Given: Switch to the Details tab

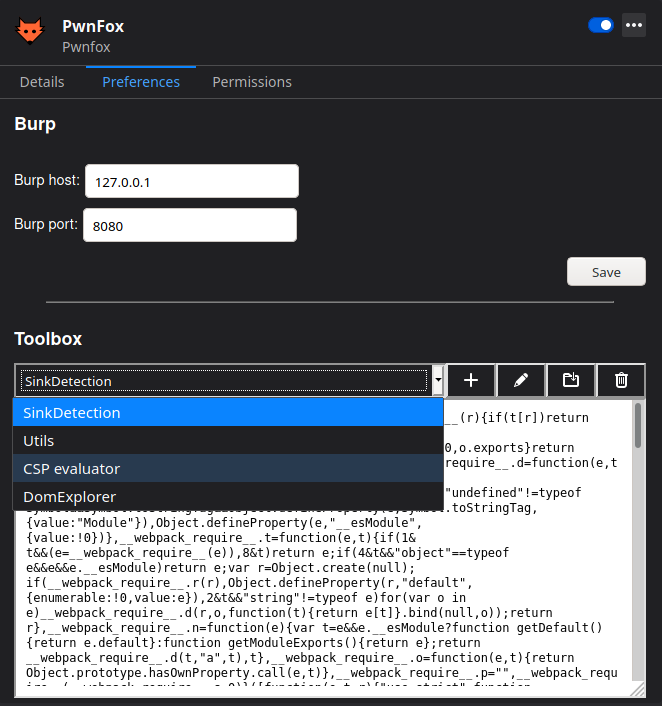Looking at the screenshot, I should pyautogui.click(x=42, y=82).
